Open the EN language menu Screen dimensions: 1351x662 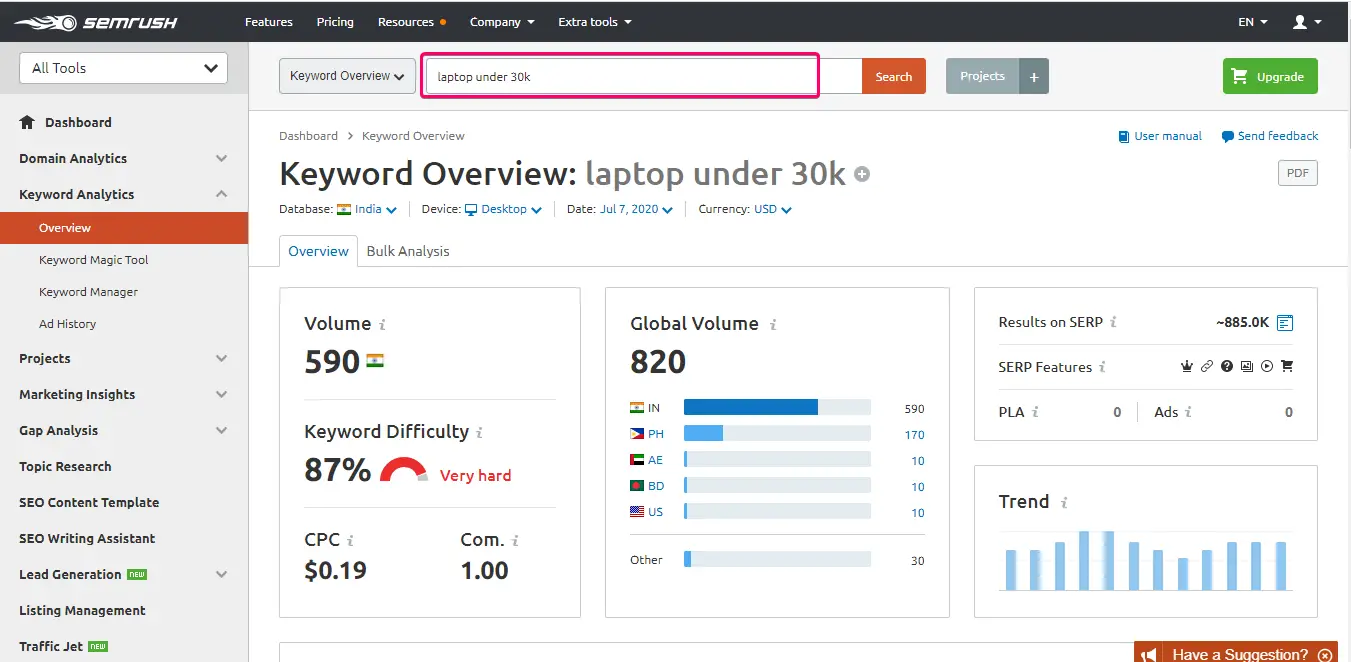1253,22
